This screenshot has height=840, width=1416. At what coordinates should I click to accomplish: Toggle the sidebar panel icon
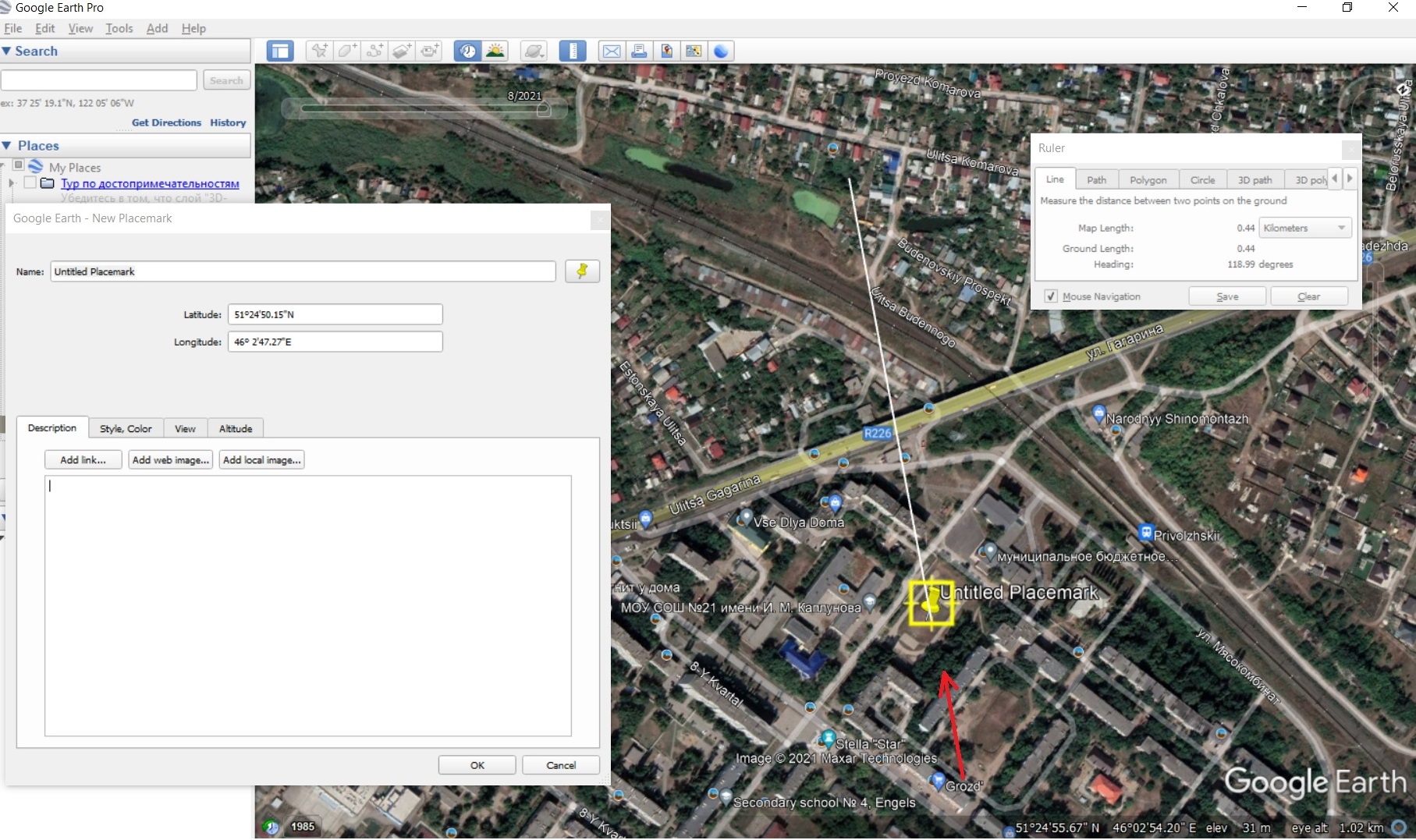click(279, 51)
